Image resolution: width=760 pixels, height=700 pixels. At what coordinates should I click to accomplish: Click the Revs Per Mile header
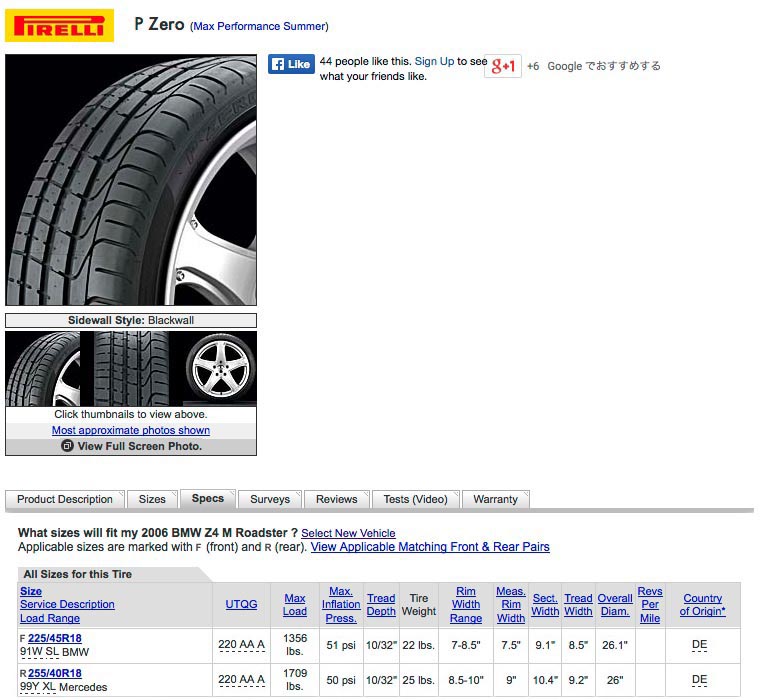pyautogui.click(x=650, y=605)
